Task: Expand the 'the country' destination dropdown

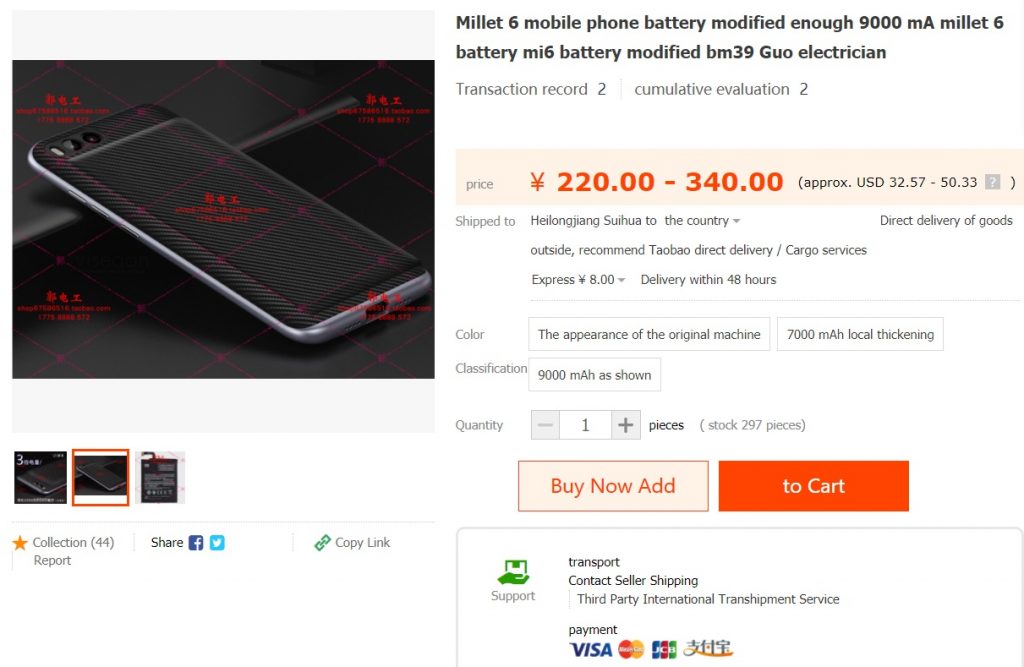Action: point(702,221)
